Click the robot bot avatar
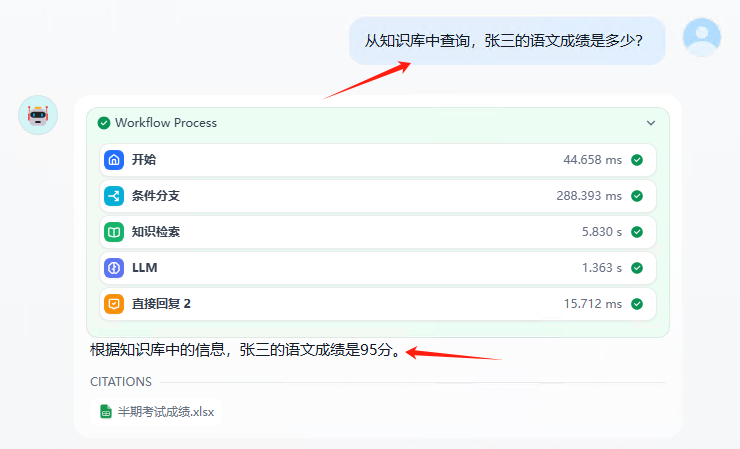Screen dimensions: 740x449 point(38,115)
